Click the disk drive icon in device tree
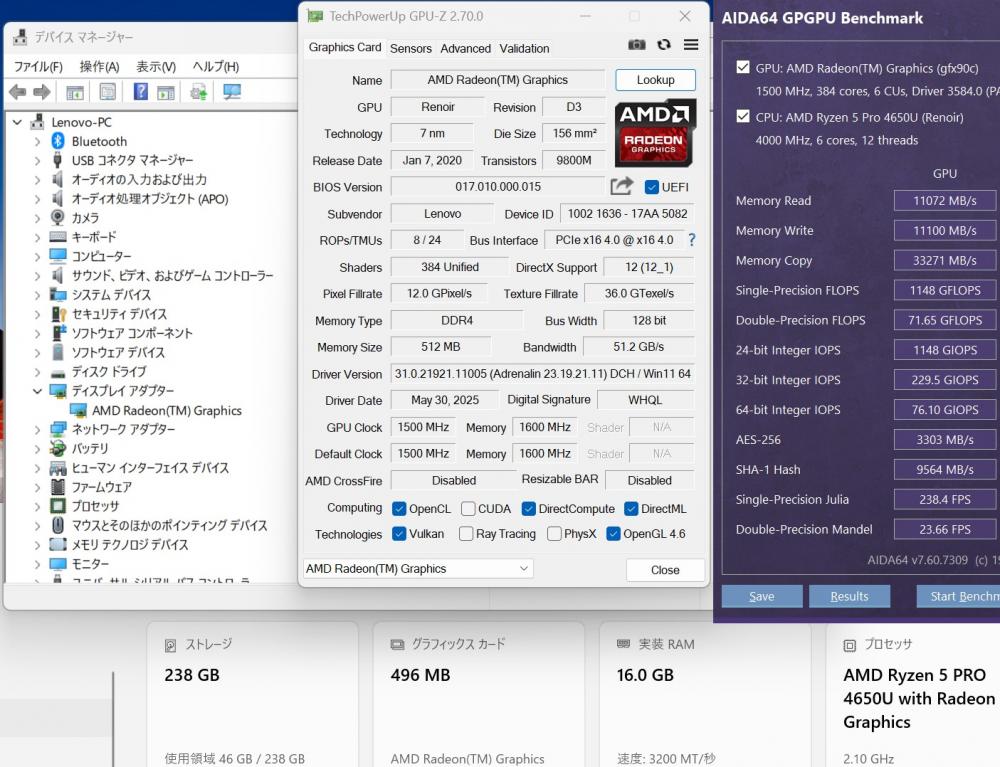 (x=58, y=372)
